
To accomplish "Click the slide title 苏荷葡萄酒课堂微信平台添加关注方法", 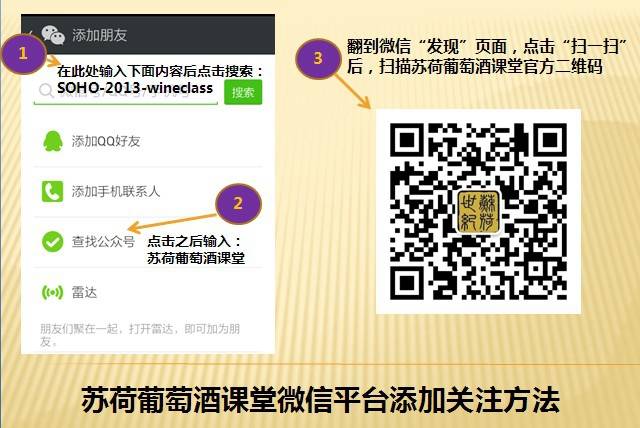I will click(x=320, y=400).
